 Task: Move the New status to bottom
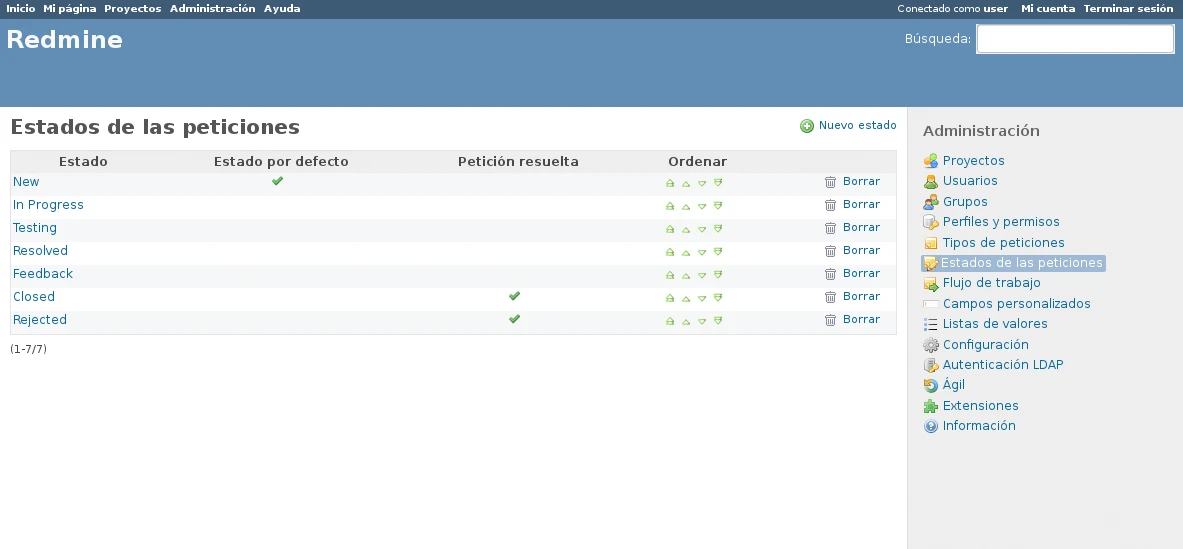coord(718,182)
